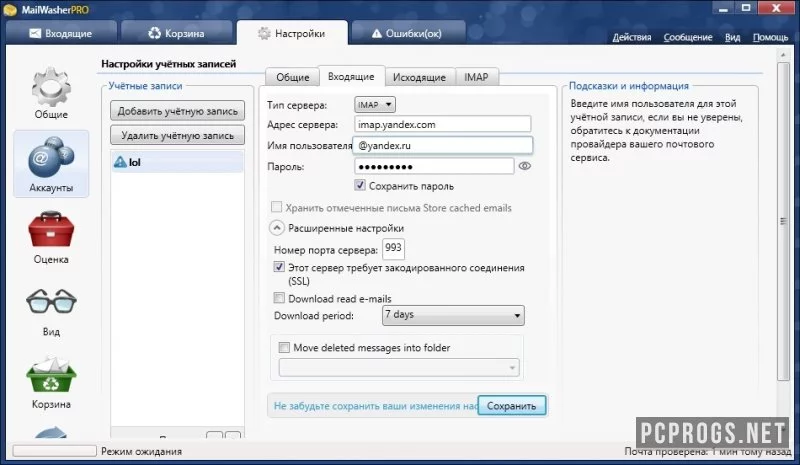Open the IMAP account tab

[476, 77]
